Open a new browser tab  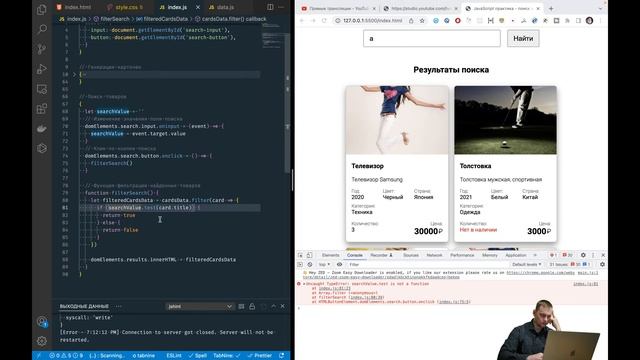551,8
